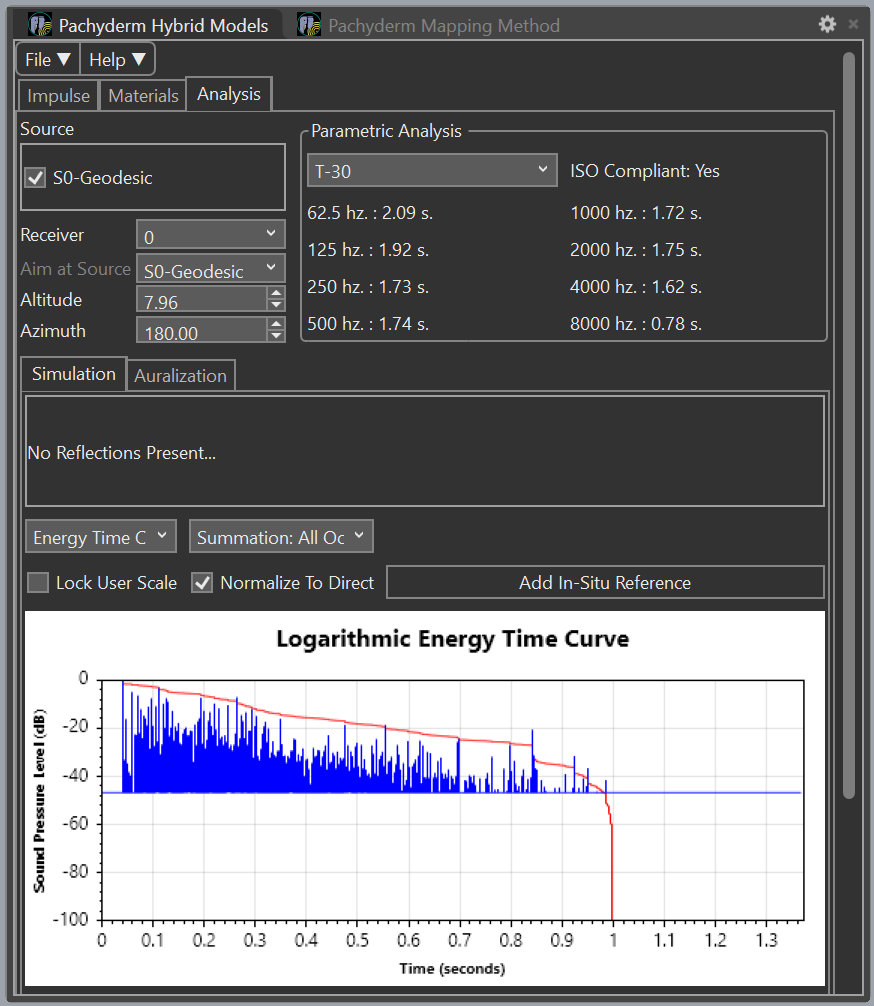Click the Pachyderm Hybrid Models elephant icon
874x1006 pixels.
click(39, 25)
